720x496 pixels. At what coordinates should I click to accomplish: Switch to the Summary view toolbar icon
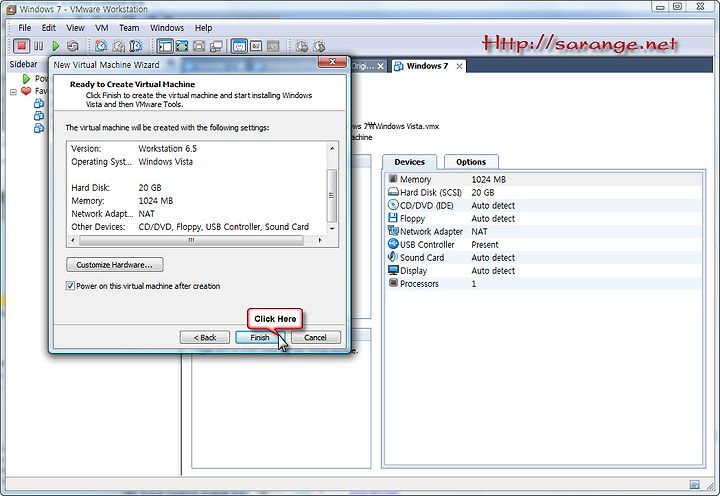point(239,46)
